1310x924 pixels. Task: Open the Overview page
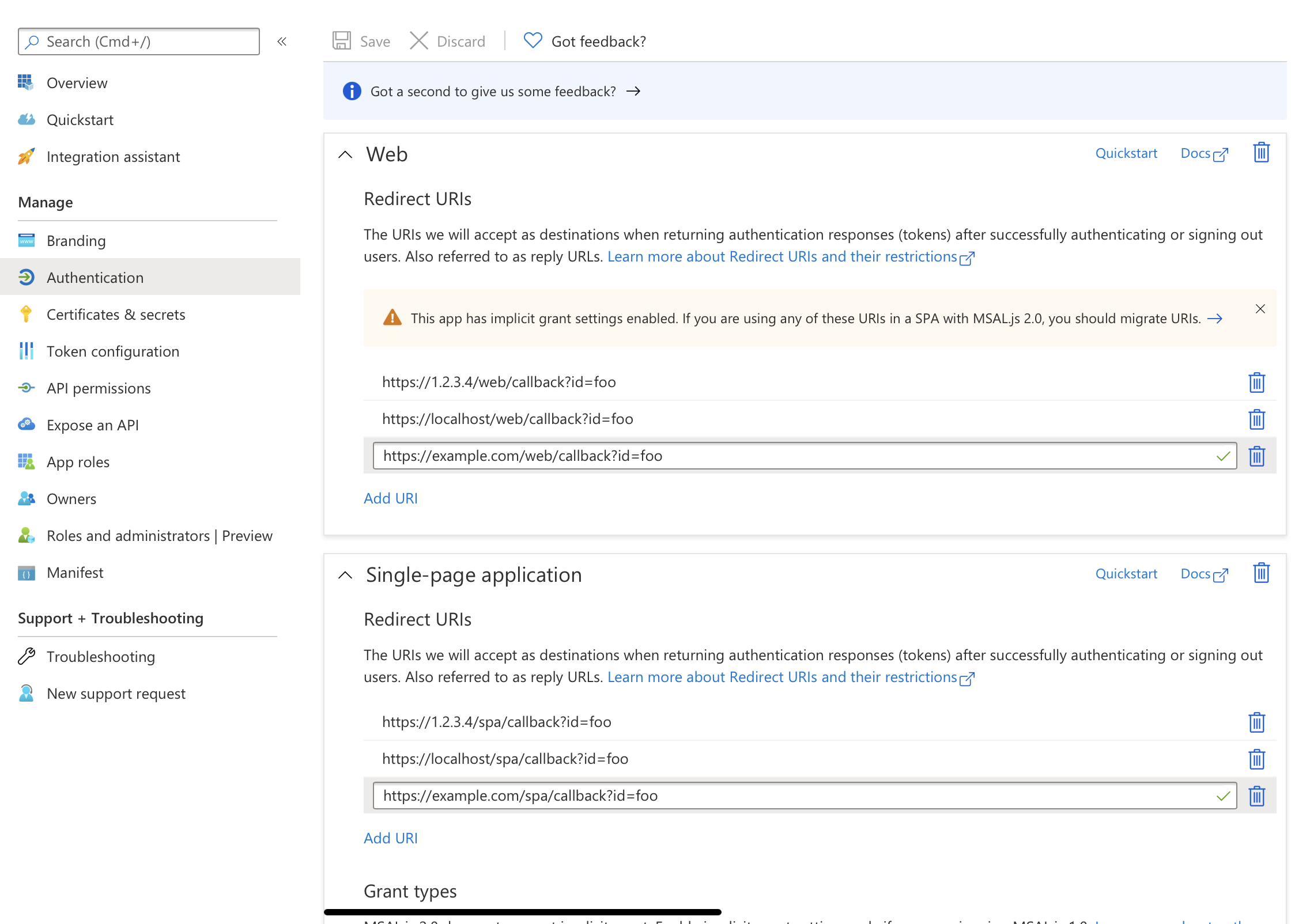pos(77,82)
